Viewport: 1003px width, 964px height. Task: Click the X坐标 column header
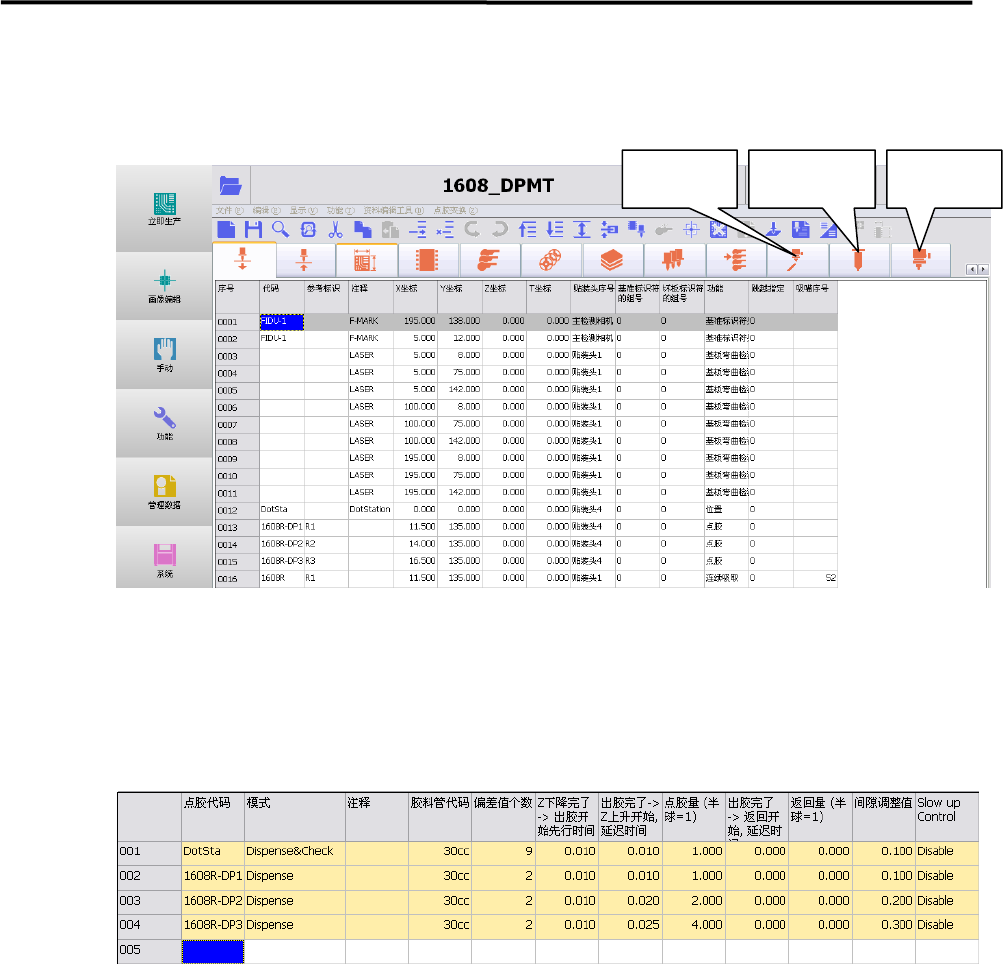coord(415,297)
